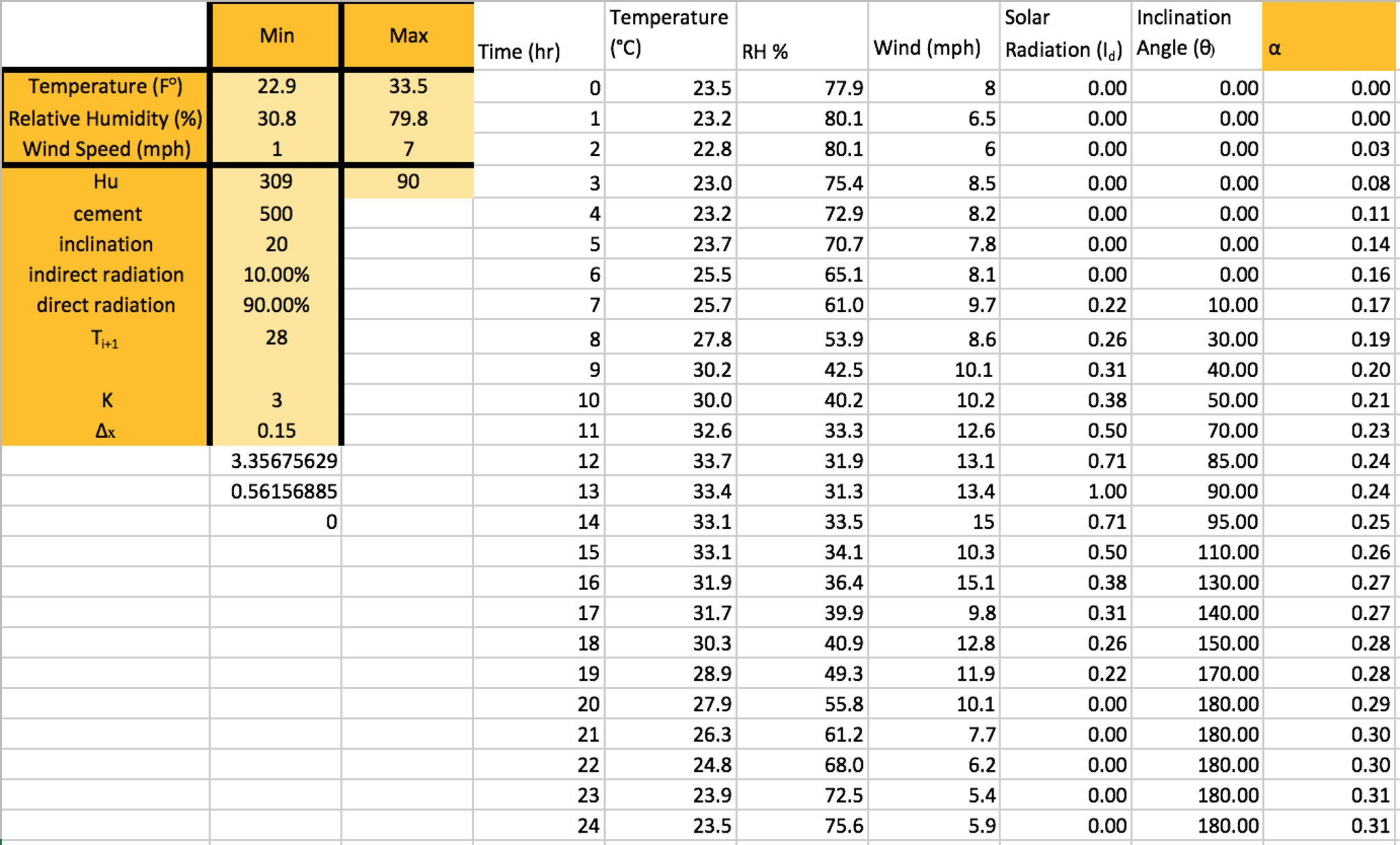The image size is (1400, 845).
Task: Click the Relative Humidity (%) label cell
Action: (105, 118)
